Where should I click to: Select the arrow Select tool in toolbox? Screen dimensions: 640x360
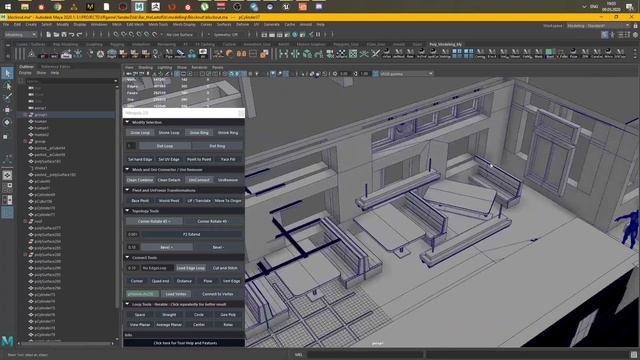(x=7, y=73)
